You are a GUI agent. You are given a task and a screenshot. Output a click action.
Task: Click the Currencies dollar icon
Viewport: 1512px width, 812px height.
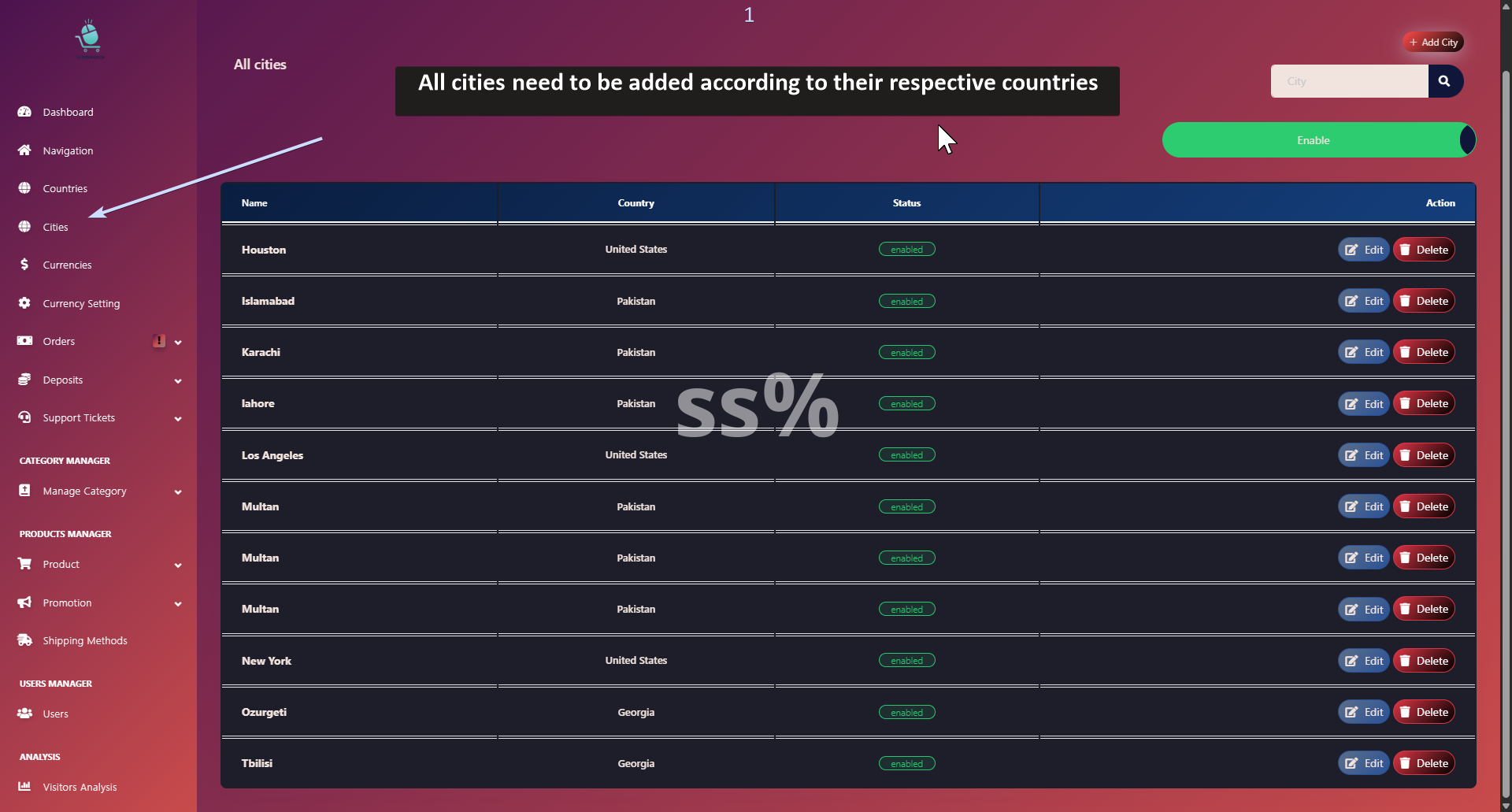[x=24, y=265]
